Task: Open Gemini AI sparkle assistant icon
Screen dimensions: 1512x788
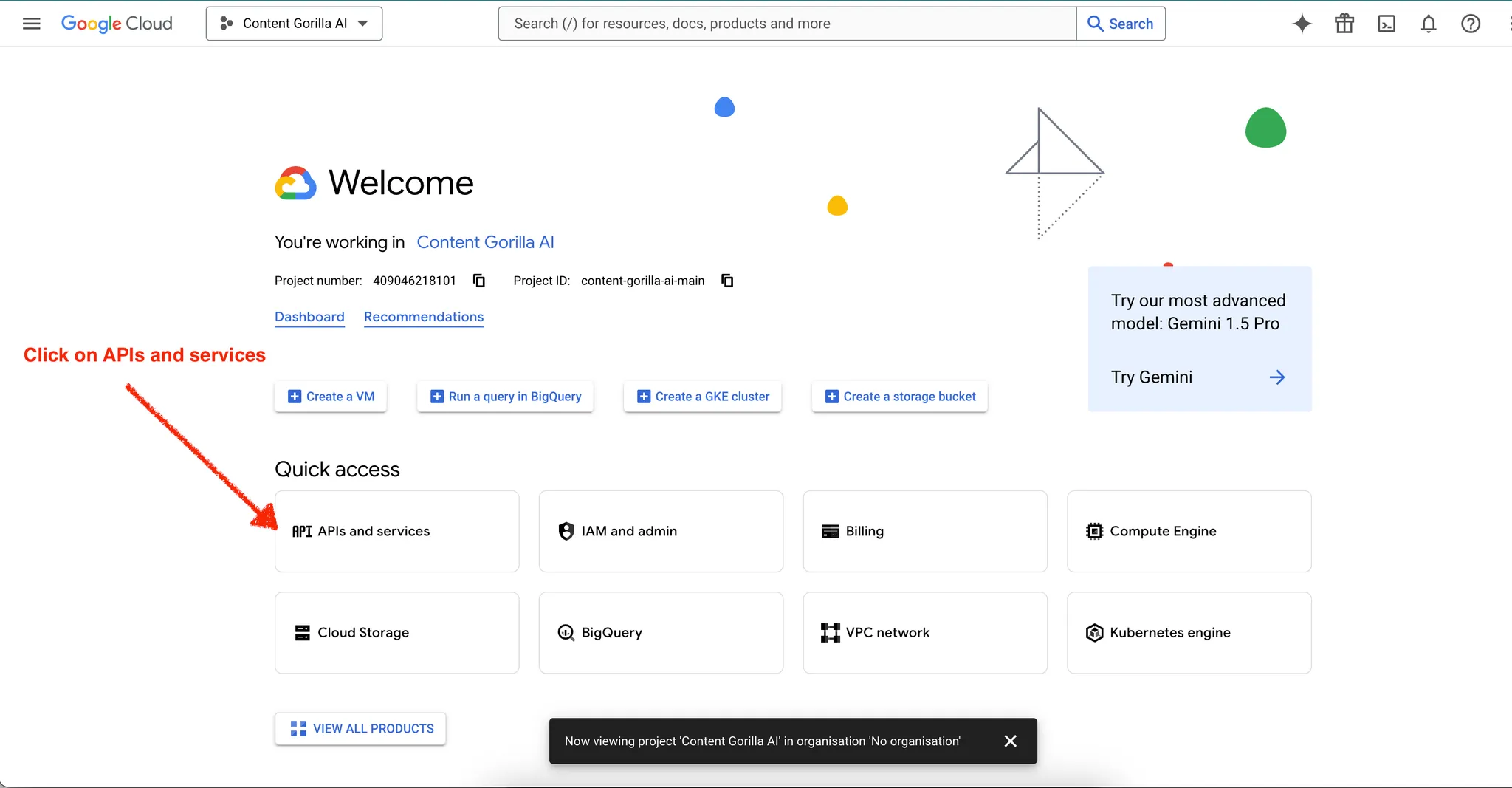Action: pos(1302,24)
